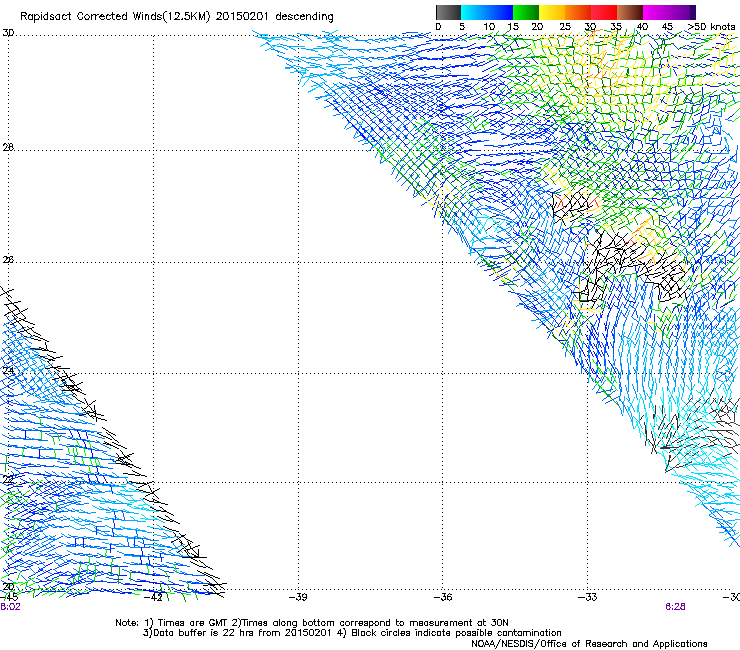Click the green 15-20 knots legend swatch
Image resolution: width=740 pixels, height=650 pixels.
pos(526,12)
